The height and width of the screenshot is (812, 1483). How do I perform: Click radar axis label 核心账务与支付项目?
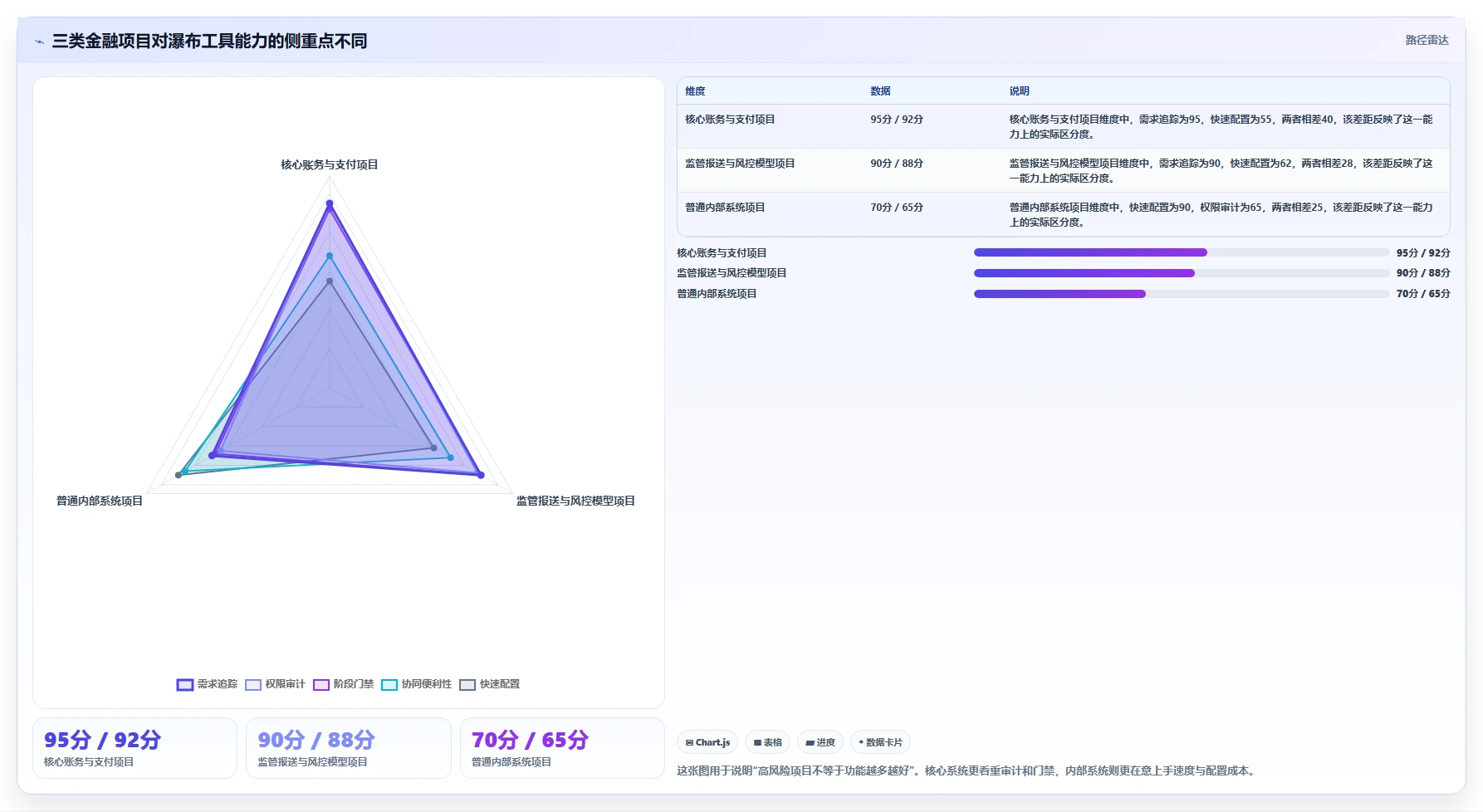(x=330, y=165)
